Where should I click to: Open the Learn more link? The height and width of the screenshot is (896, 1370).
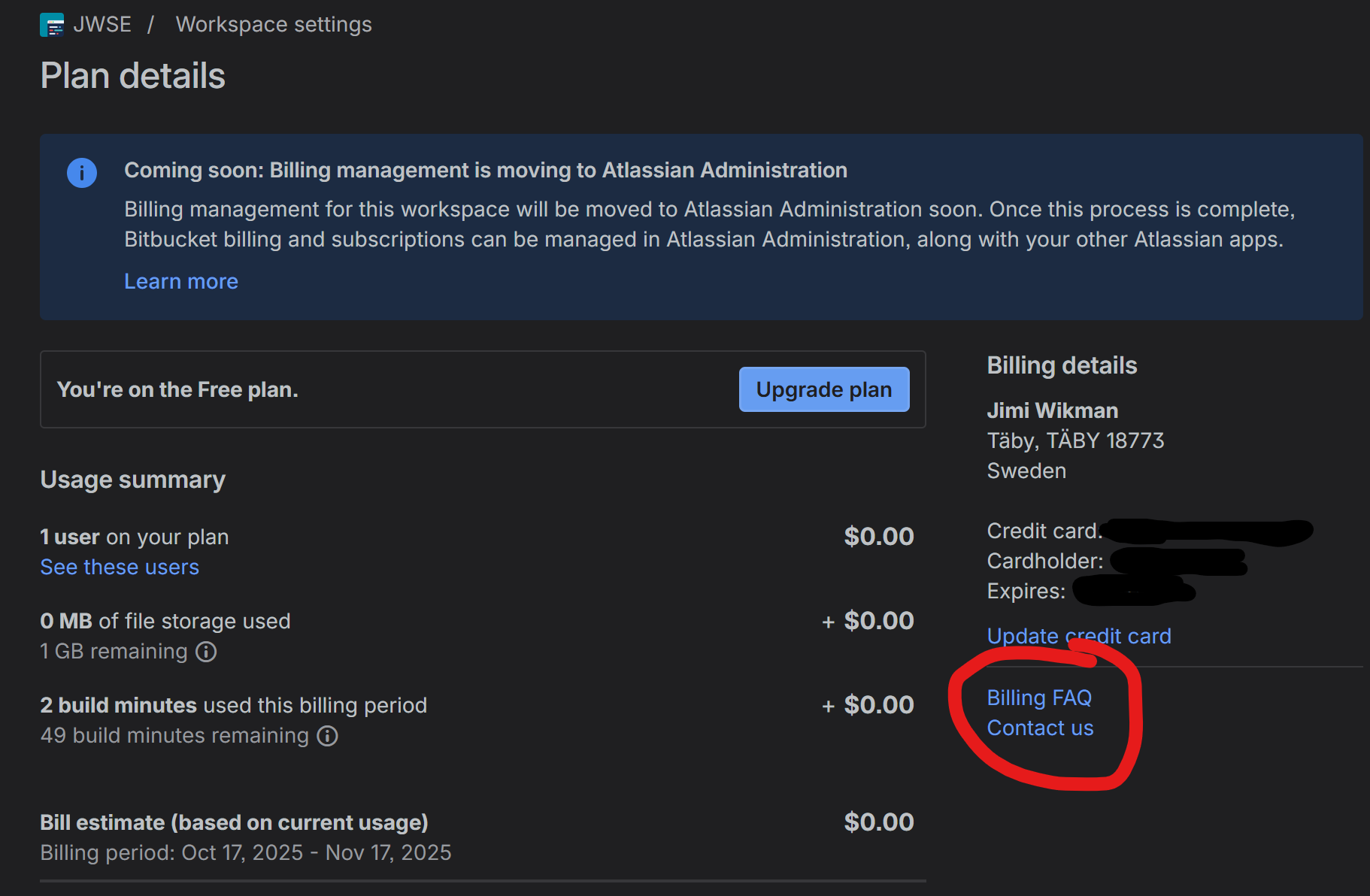[180, 281]
